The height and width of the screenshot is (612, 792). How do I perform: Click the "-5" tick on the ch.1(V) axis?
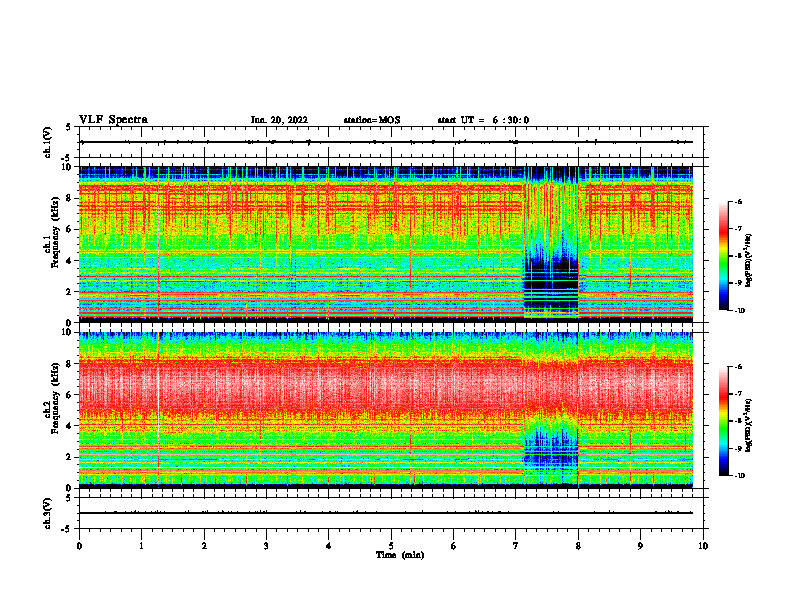click(67, 158)
